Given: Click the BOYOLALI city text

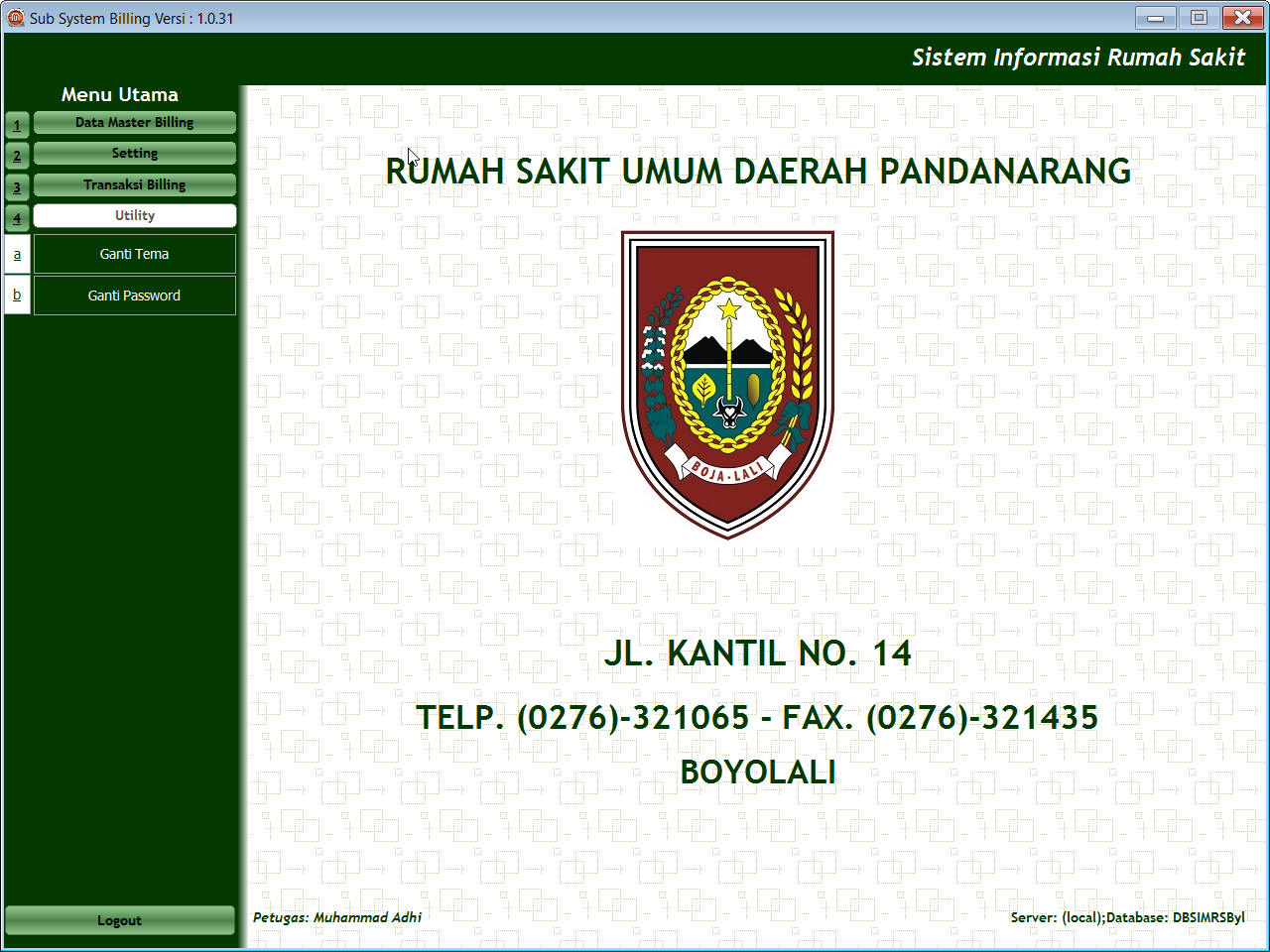Looking at the screenshot, I should [758, 772].
